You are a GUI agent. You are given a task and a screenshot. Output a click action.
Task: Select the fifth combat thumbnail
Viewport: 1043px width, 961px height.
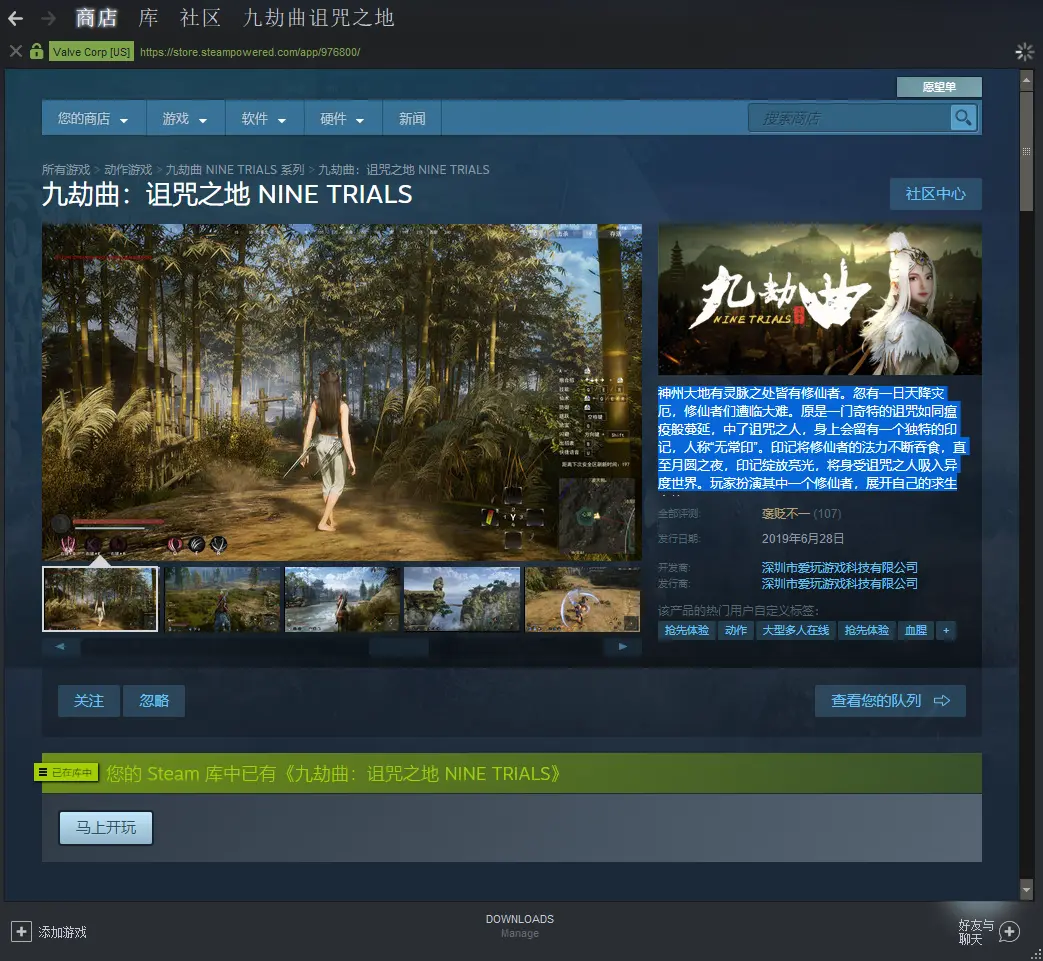click(x=583, y=599)
